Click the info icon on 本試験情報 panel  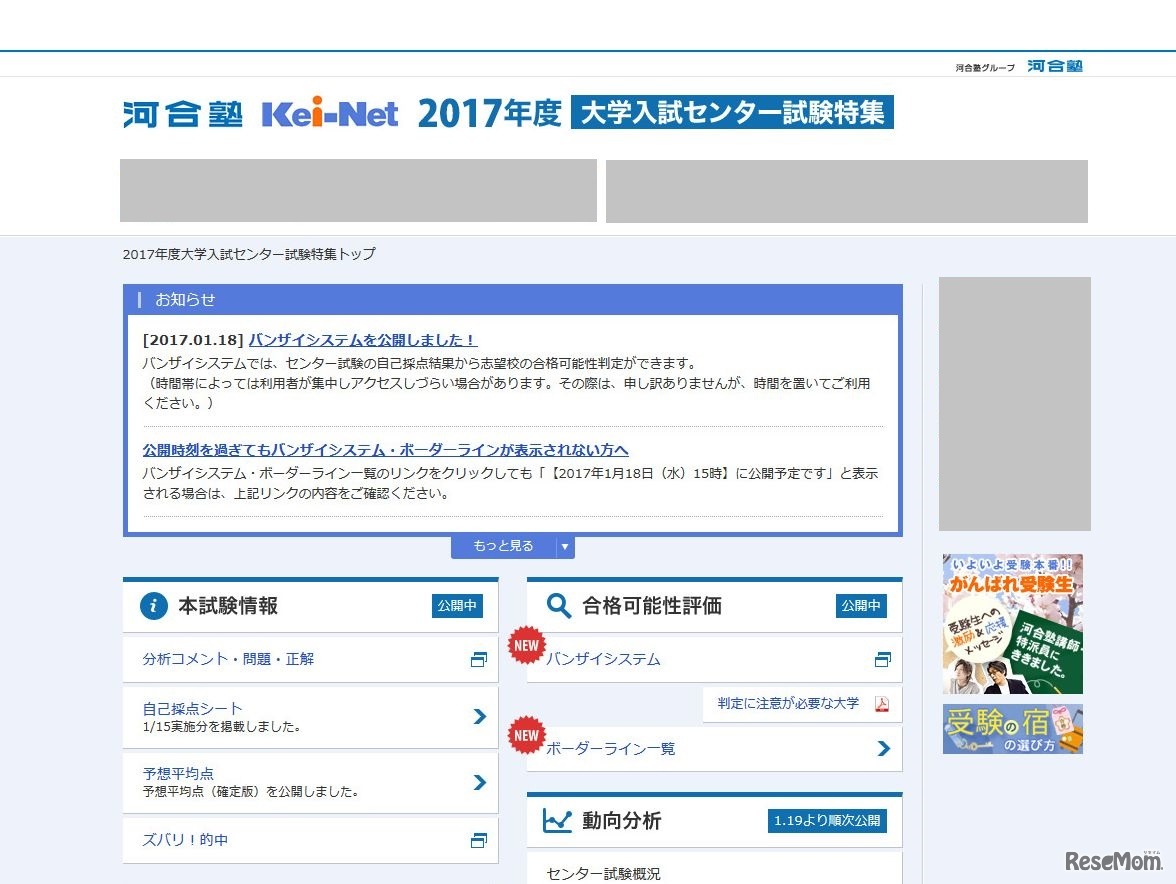pos(152,605)
